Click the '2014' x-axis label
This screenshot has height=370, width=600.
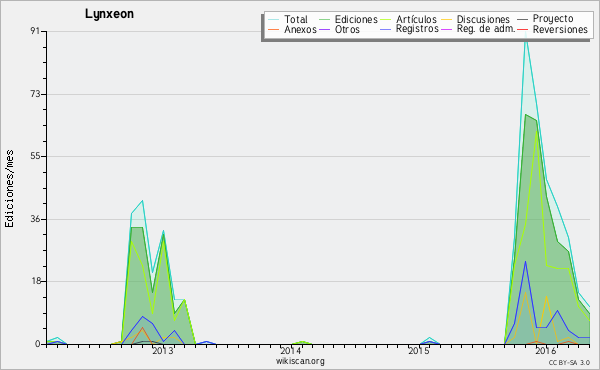pyautogui.click(x=290, y=351)
